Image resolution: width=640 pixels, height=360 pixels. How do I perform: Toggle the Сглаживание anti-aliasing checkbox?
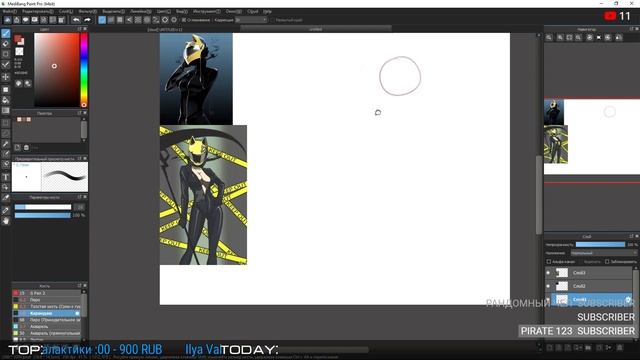click(184, 20)
